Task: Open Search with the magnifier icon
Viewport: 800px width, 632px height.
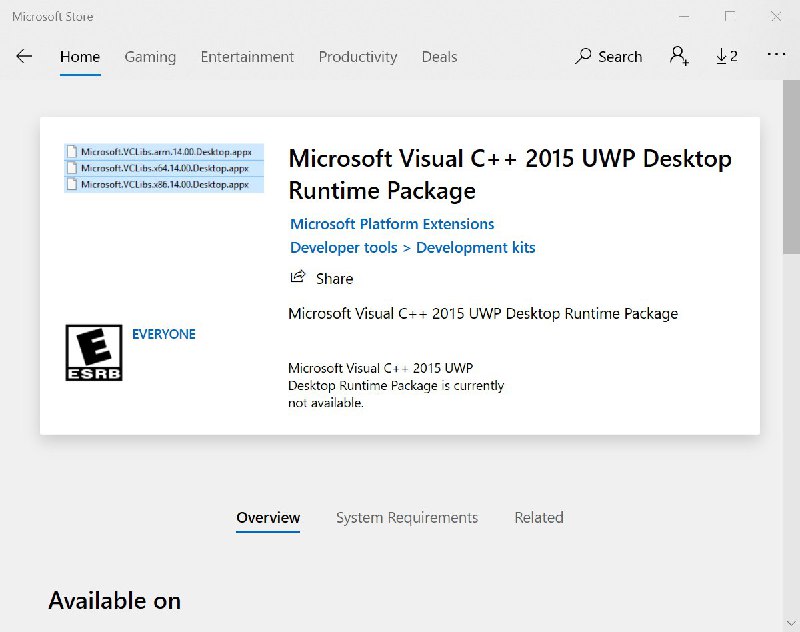Action: [584, 57]
